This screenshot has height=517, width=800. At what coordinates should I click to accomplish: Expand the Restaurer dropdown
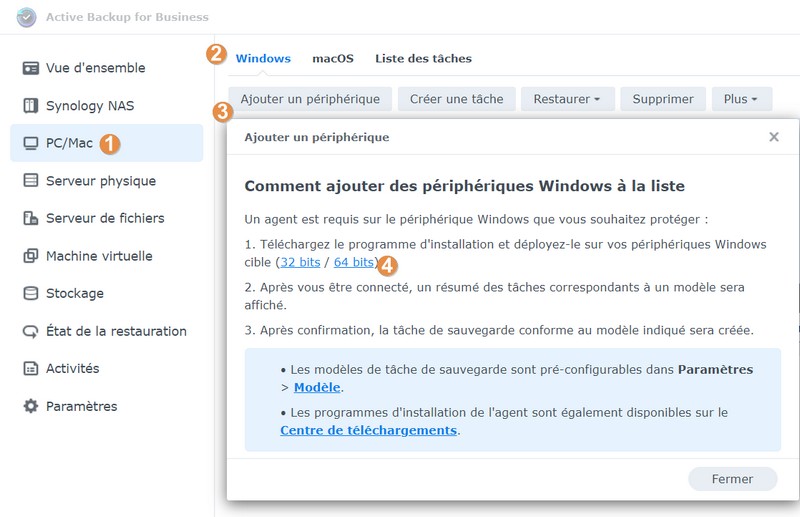coord(567,99)
